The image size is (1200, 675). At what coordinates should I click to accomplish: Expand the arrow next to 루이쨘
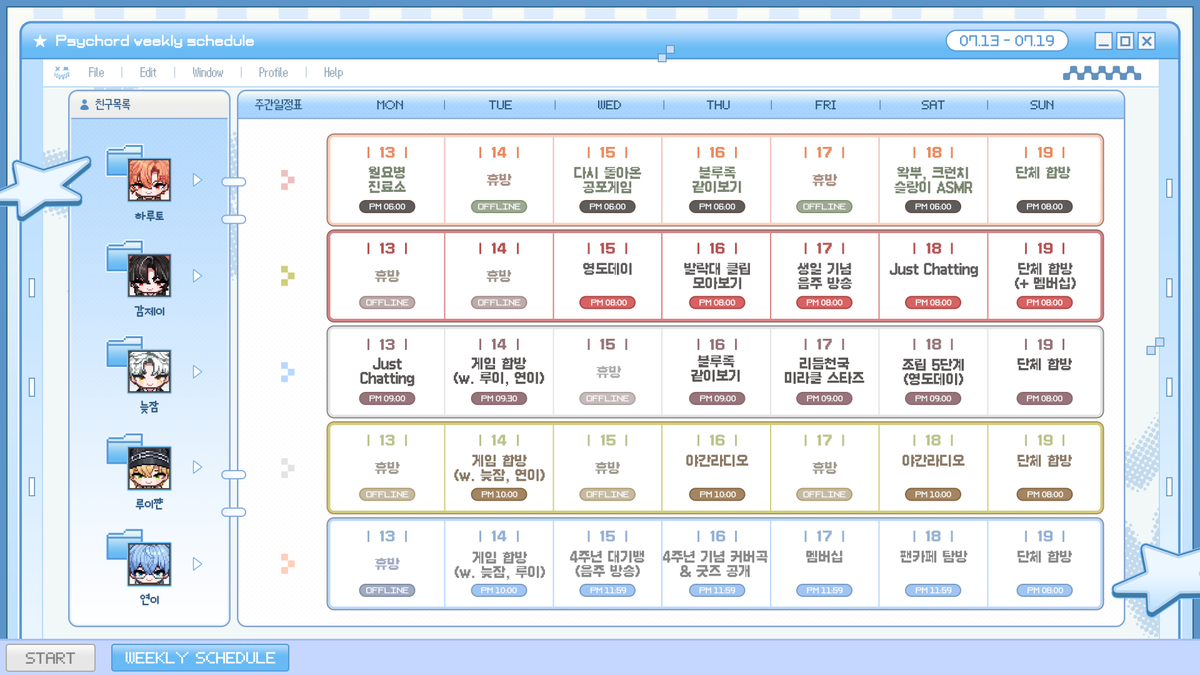[197, 468]
